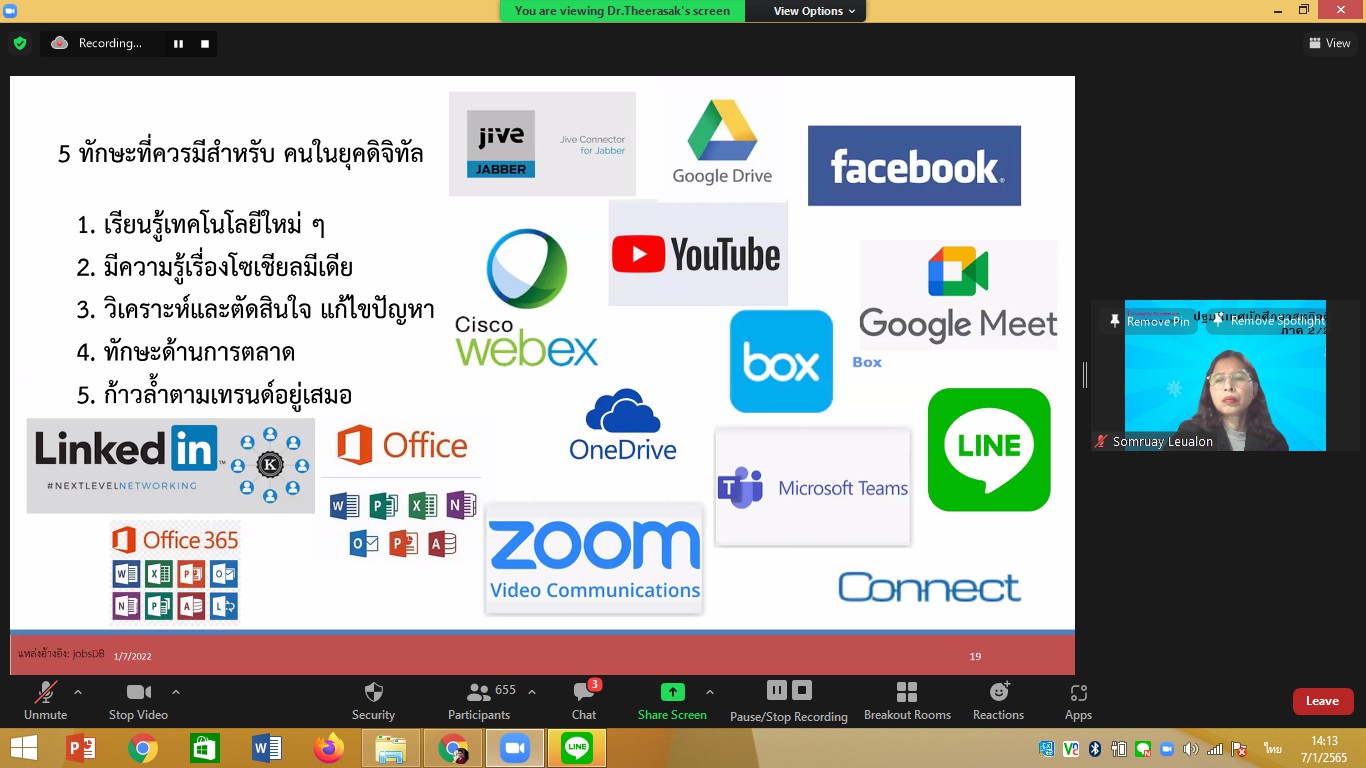This screenshot has width=1366, height=768.
Task: Open the Participants panel
Action: [479, 692]
